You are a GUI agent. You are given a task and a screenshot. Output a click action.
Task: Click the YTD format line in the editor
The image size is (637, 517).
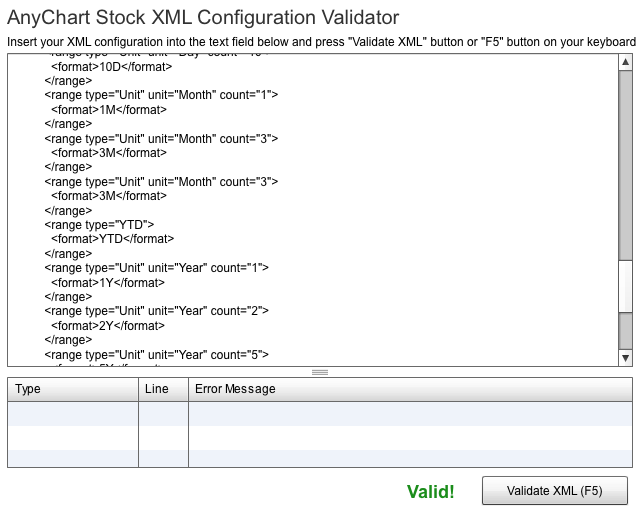coord(113,239)
